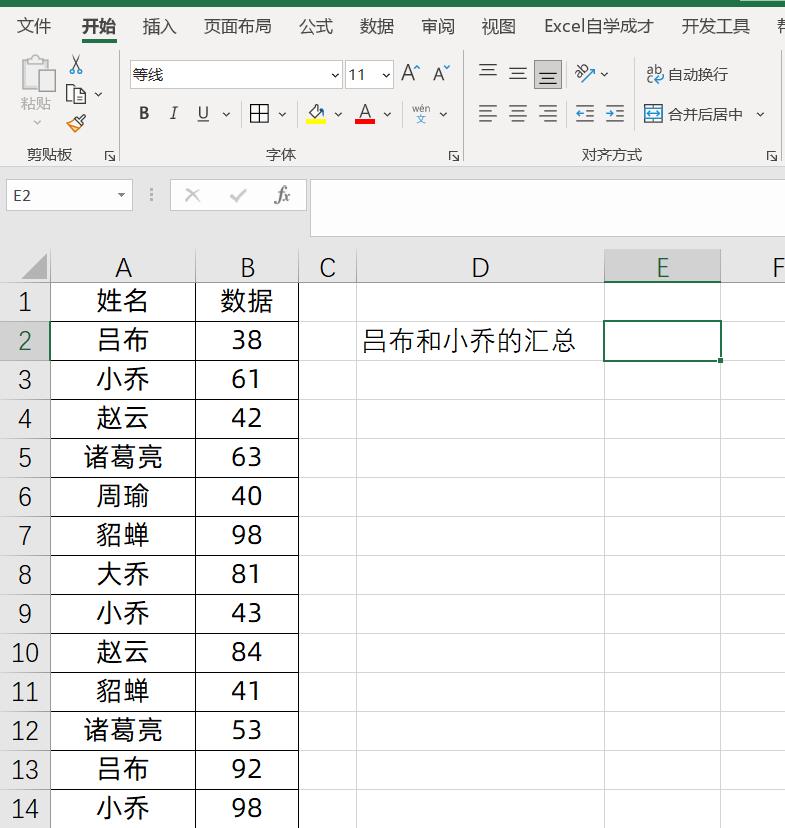The height and width of the screenshot is (828, 785).
Task: Increase indent
Action: pos(615,114)
